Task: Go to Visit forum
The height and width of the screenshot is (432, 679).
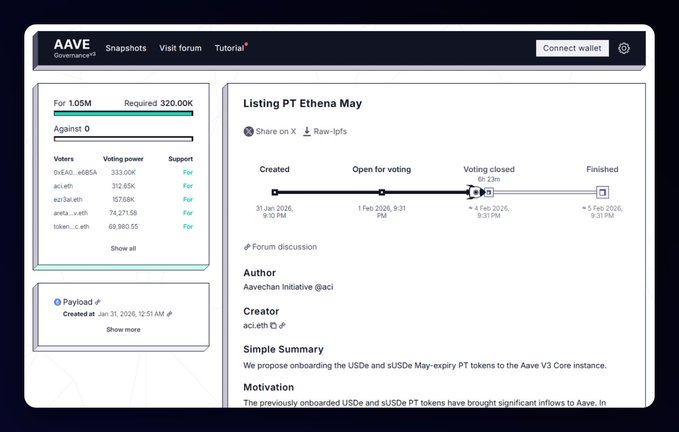Action: click(180, 48)
